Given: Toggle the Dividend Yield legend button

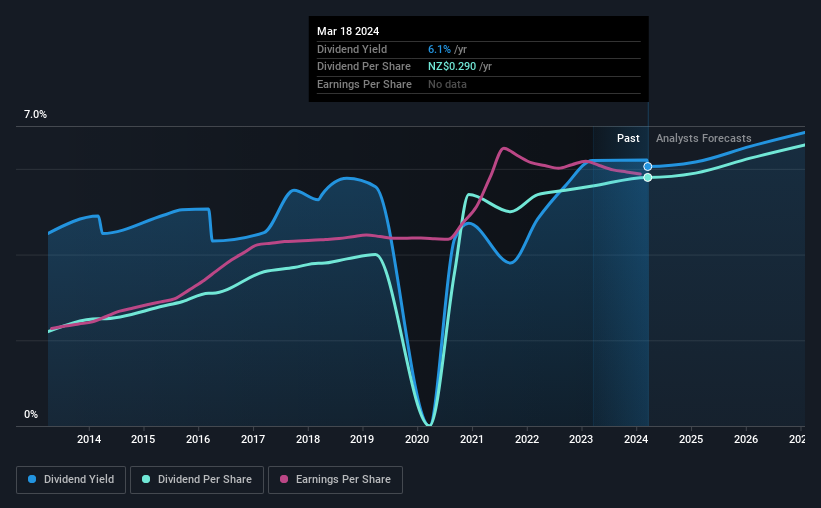Looking at the screenshot, I should click(x=71, y=480).
